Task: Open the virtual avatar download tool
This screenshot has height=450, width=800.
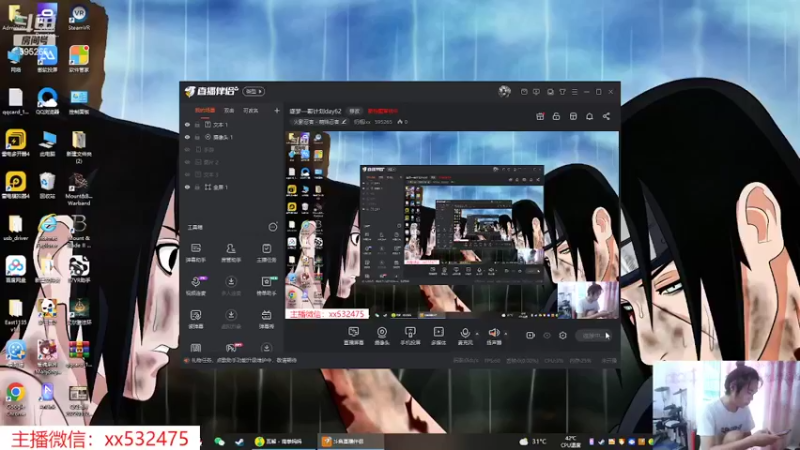Action: click(231, 319)
